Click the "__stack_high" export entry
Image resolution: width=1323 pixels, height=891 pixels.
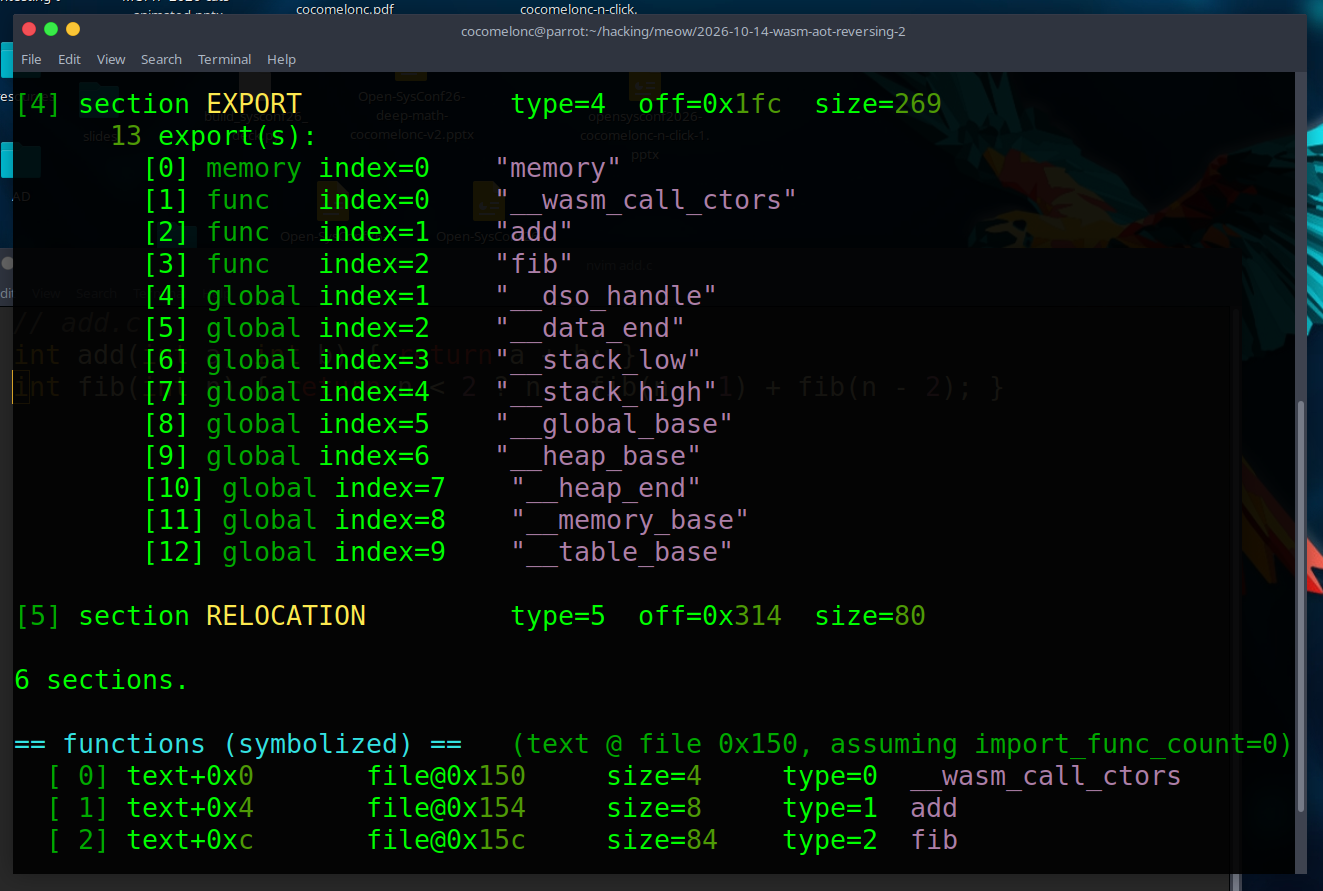point(606,392)
